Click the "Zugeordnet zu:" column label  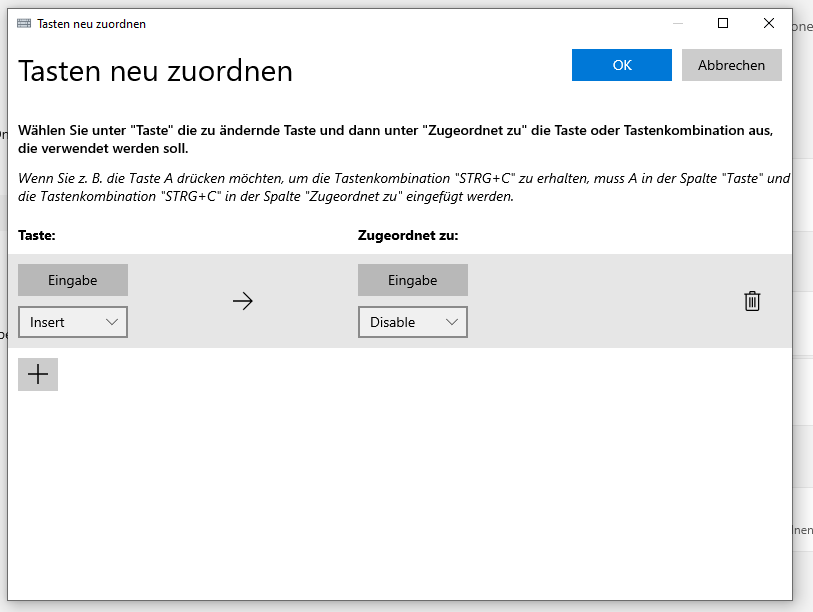point(407,236)
